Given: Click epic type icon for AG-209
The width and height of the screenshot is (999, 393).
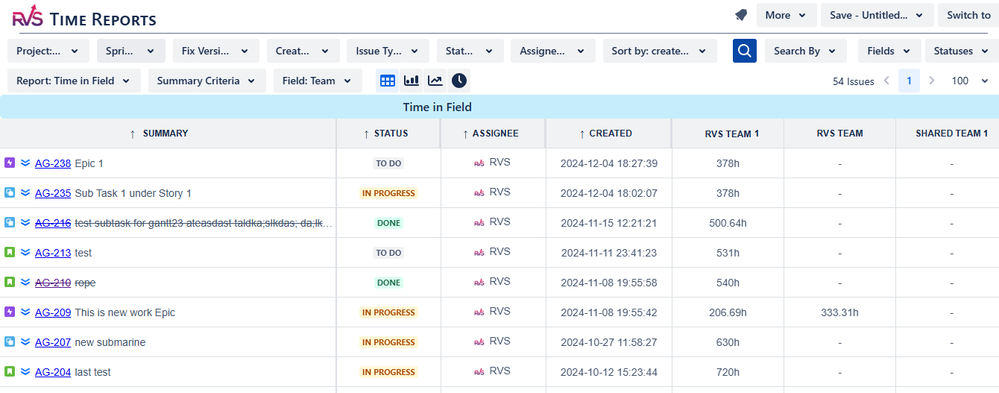Looking at the screenshot, I should [10, 312].
